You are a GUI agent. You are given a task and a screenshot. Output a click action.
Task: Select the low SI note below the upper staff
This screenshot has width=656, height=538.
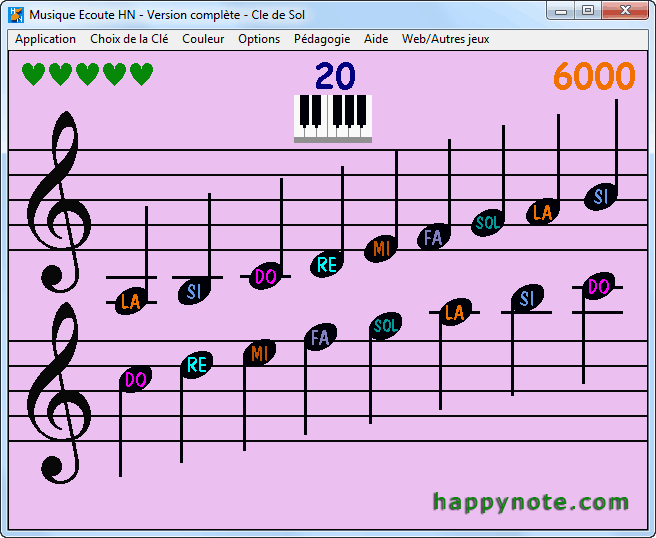point(194,291)
